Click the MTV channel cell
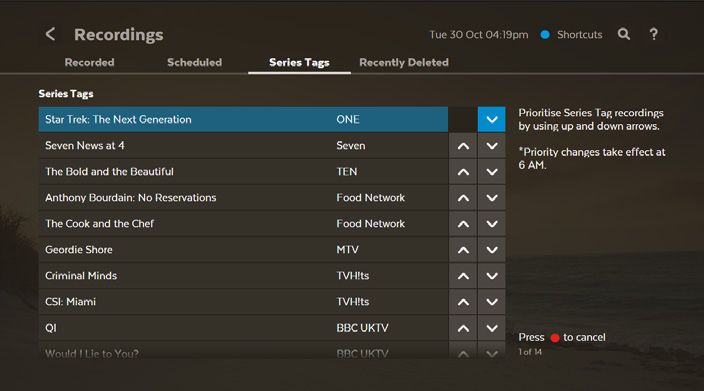Image resolution: width=704 pixels, height=391 pixels. (x=348, y=250)
